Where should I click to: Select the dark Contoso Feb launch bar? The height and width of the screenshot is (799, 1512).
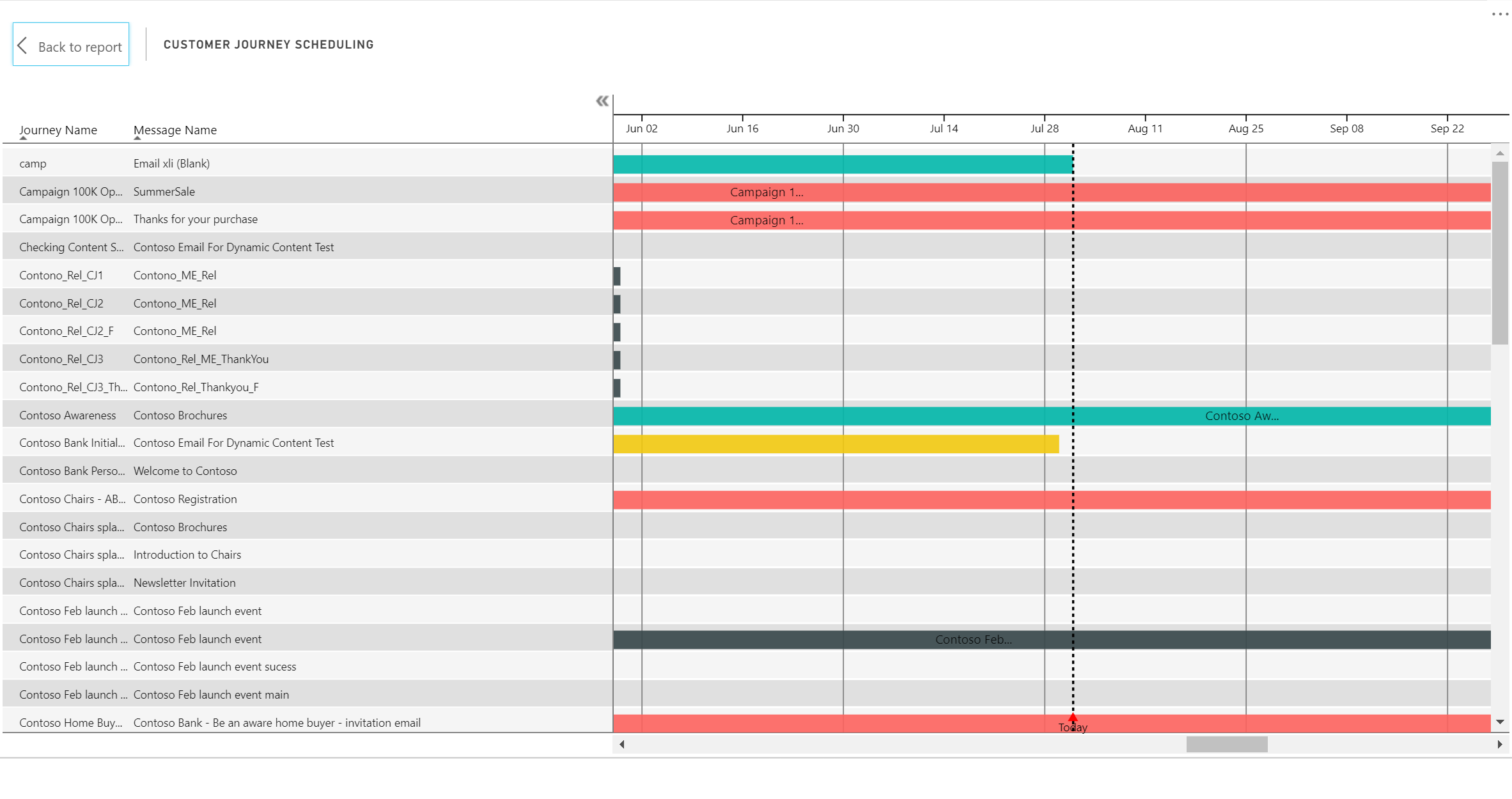tap(1052, 640)
